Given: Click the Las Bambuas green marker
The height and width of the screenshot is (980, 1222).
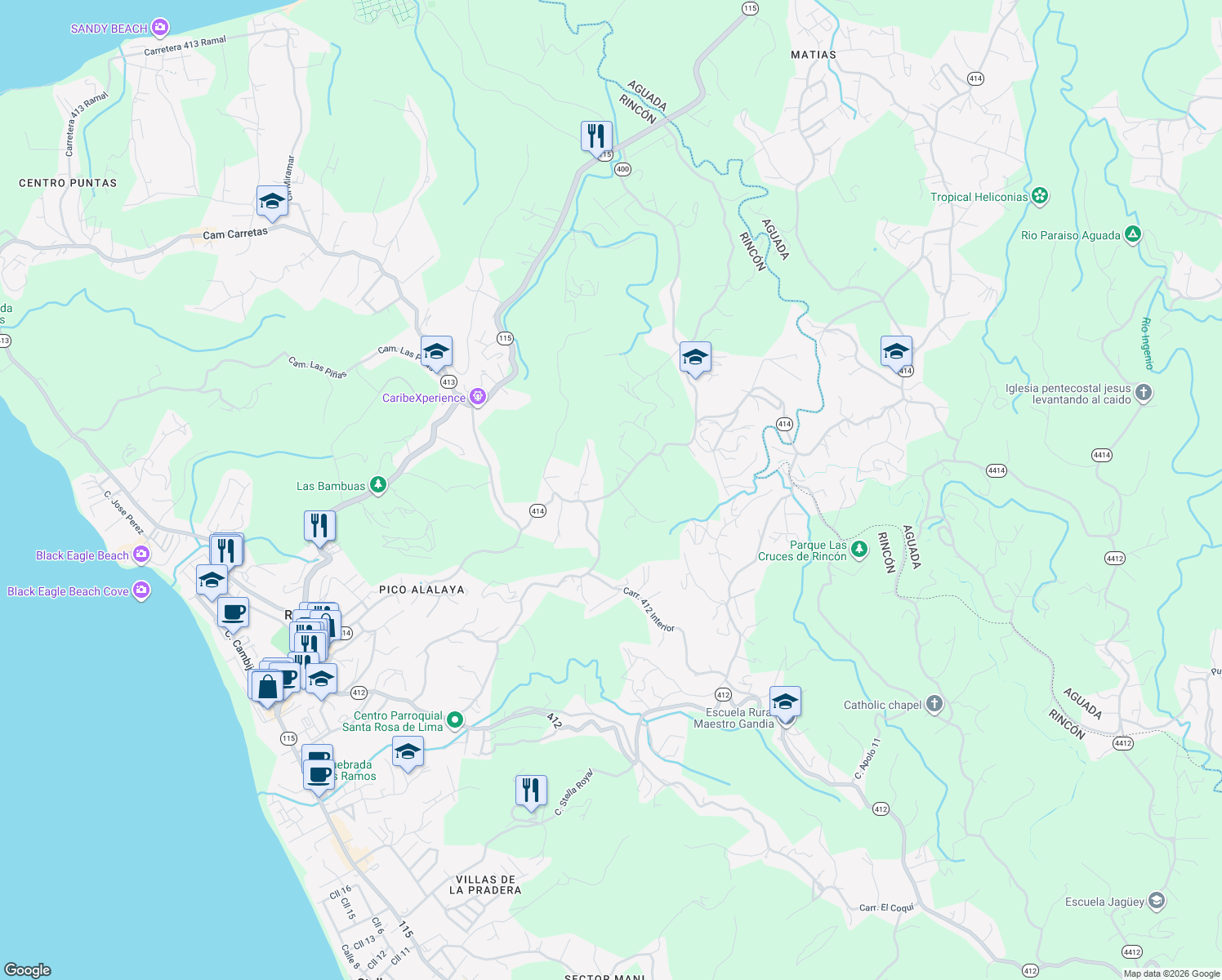Looking at the screenshot, I should point(377,483).
